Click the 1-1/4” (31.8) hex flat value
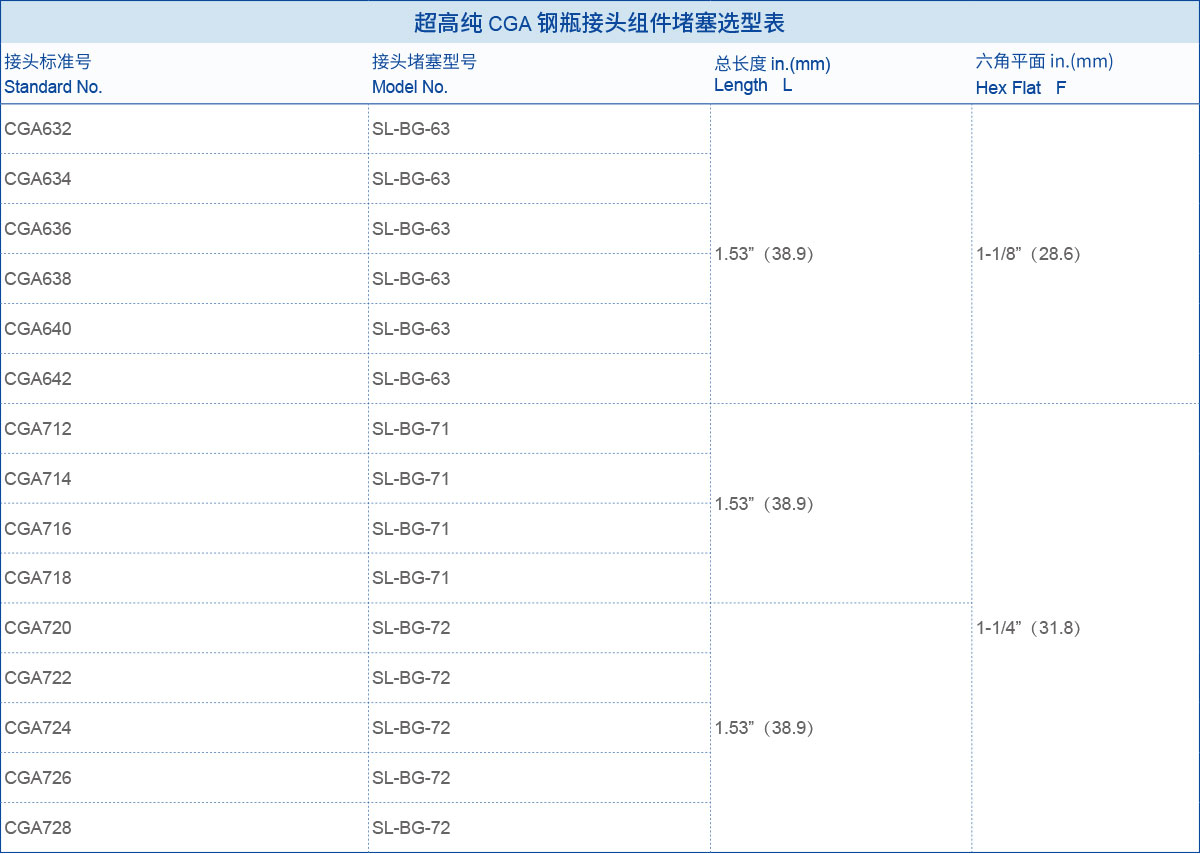 pos(1029,628)
